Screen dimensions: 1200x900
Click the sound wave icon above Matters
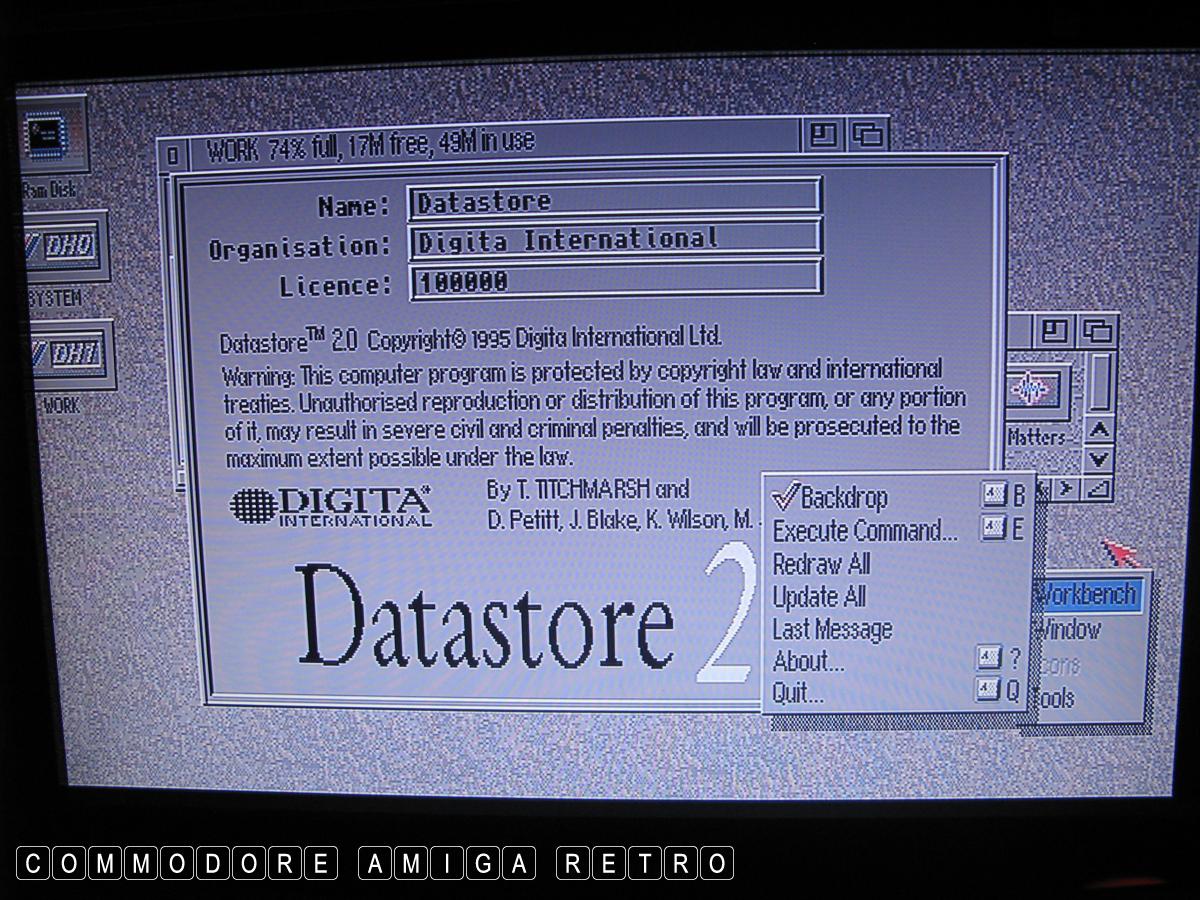(x=1034, y=389)
